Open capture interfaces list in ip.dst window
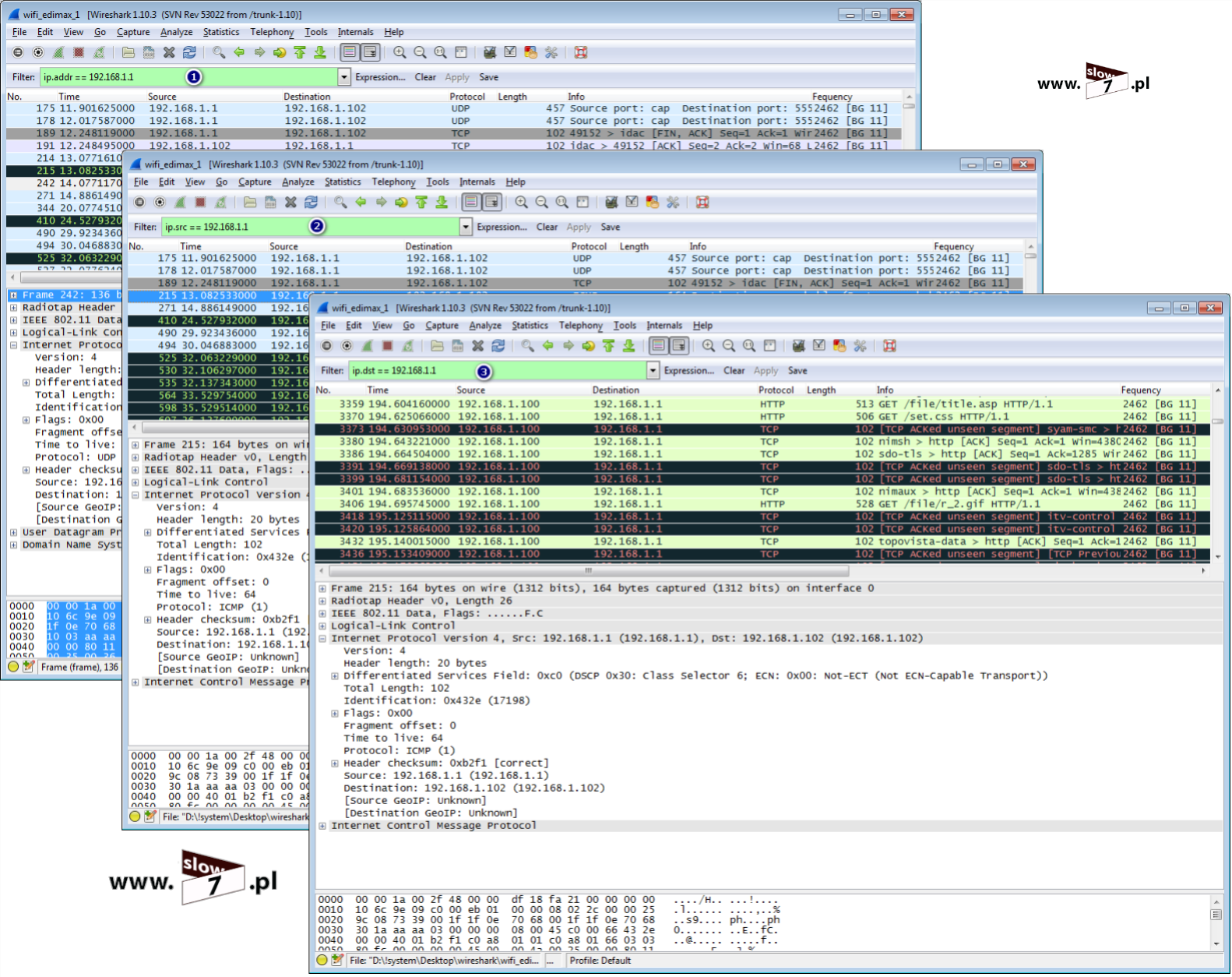 coord(327,346)
